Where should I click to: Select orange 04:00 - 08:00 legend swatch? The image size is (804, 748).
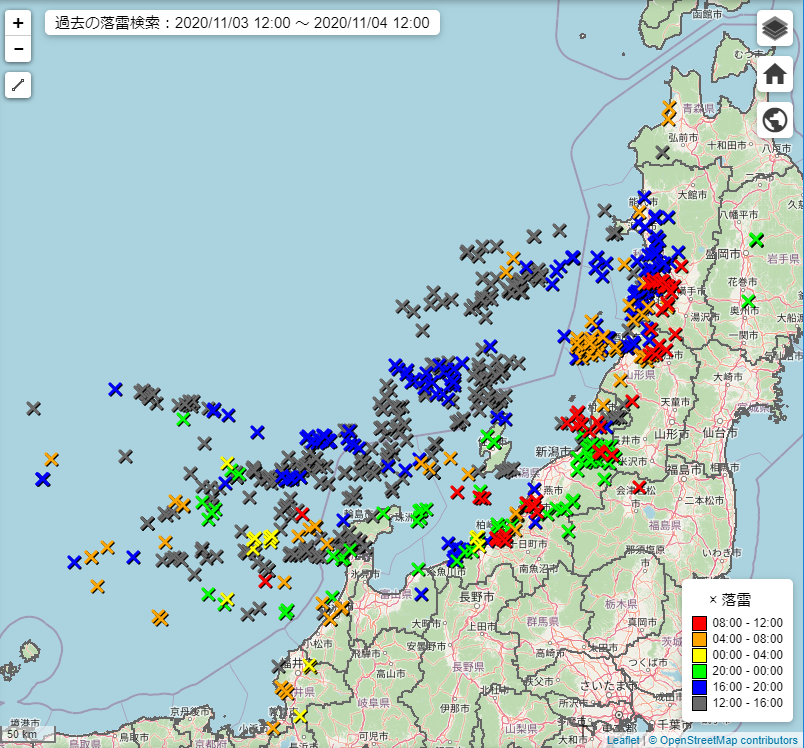point(699,639)
